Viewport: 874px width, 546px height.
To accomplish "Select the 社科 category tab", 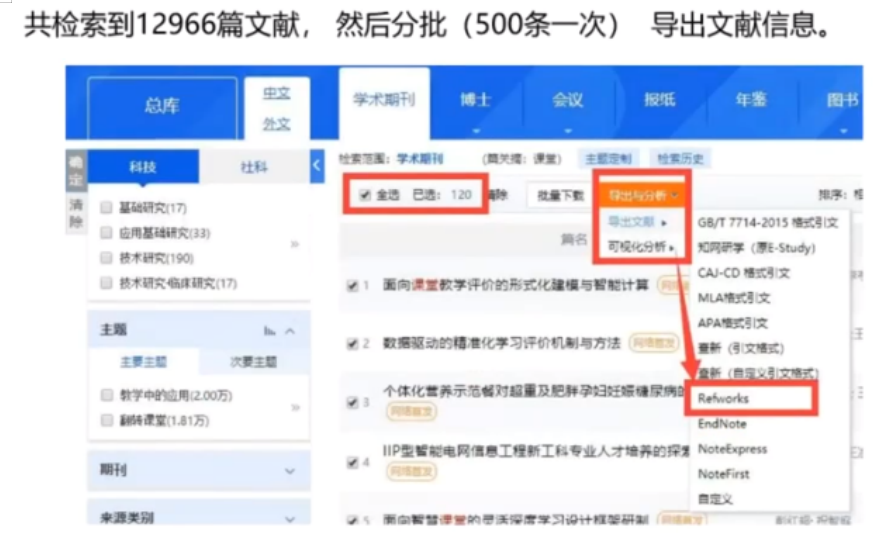I will pyautogui.click(x=254, y=167).
